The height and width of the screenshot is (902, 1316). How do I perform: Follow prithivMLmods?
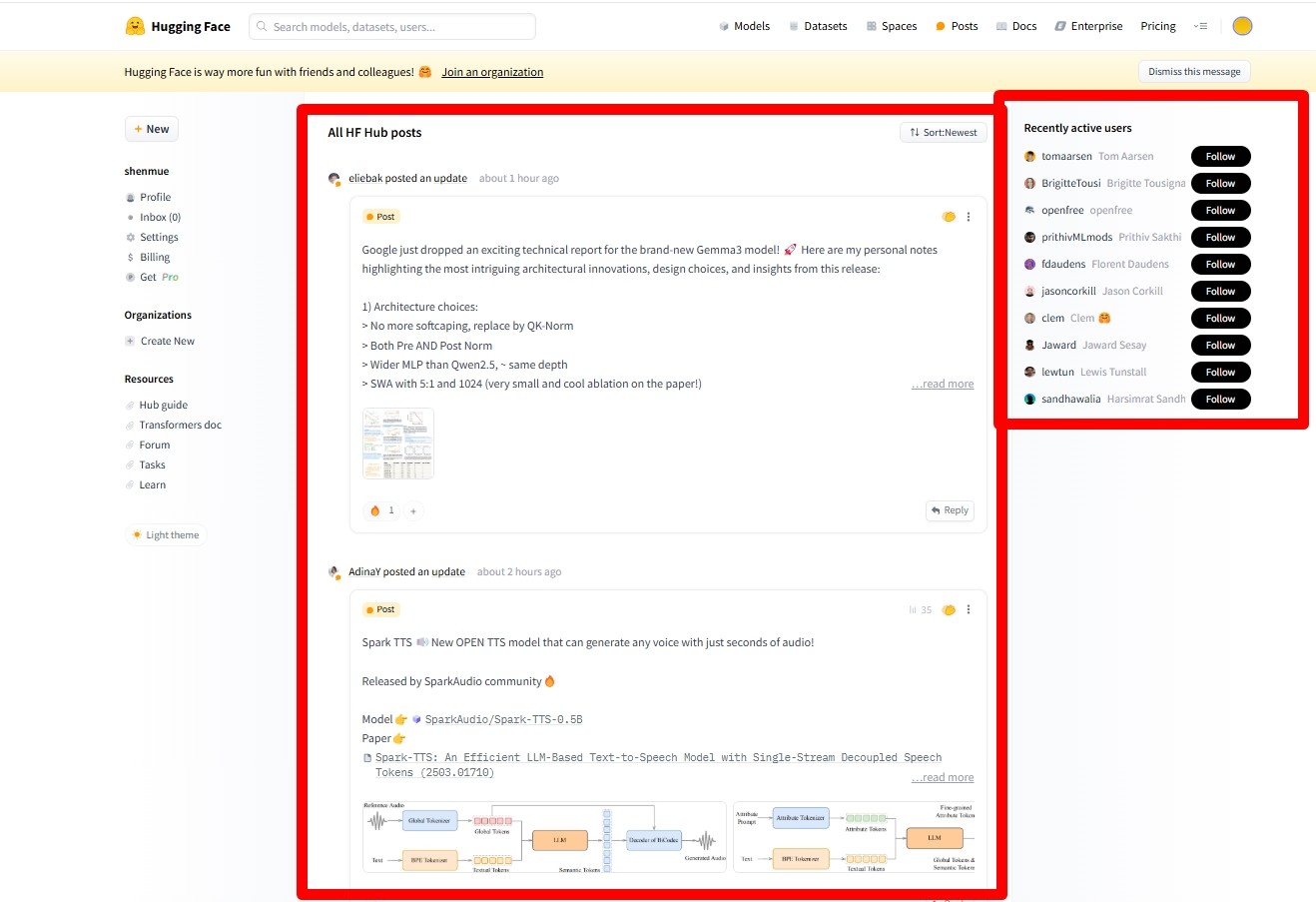pos(1220,238)
